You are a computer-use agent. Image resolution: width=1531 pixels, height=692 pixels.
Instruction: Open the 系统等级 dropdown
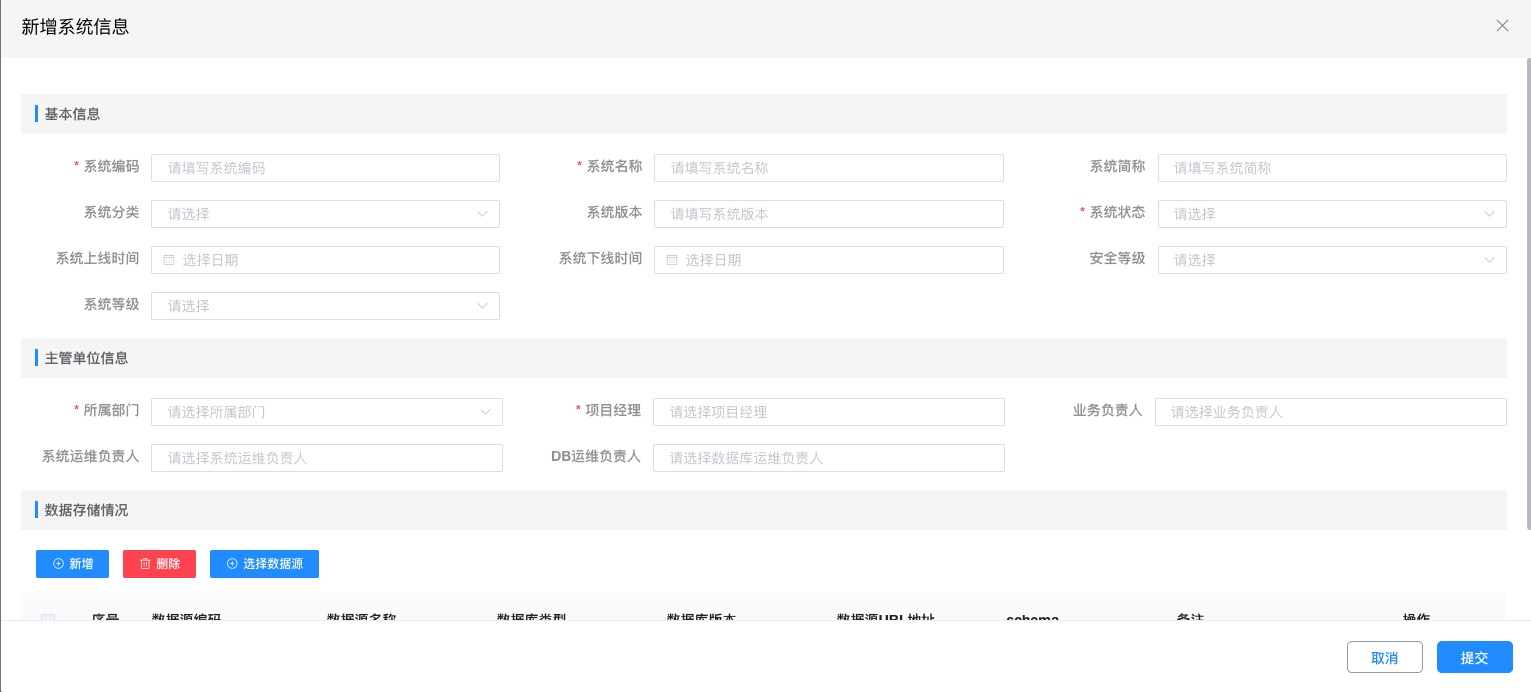(325, 306)
